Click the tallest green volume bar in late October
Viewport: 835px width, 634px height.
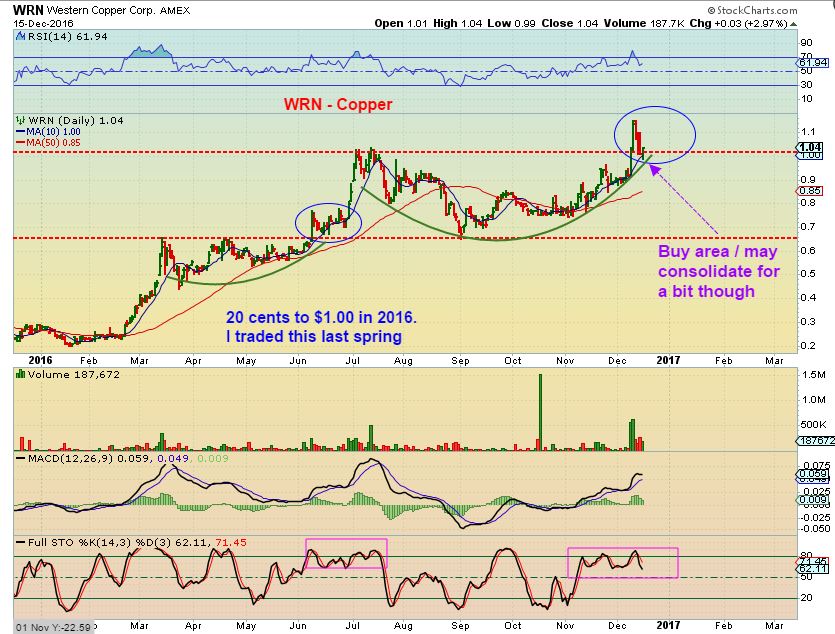tap(541, 412)
